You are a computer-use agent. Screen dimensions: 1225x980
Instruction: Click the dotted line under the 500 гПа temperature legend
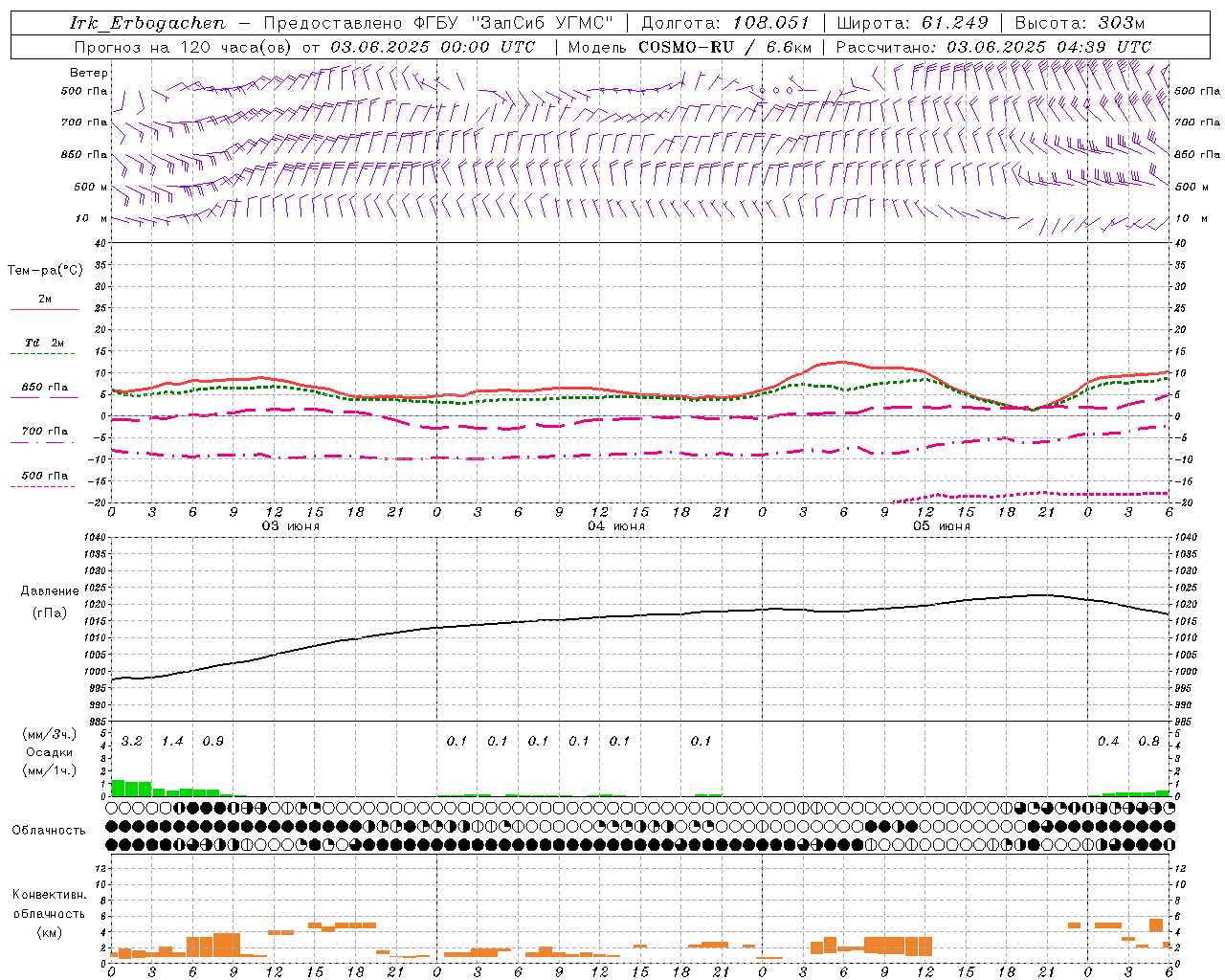pos(44,487)
